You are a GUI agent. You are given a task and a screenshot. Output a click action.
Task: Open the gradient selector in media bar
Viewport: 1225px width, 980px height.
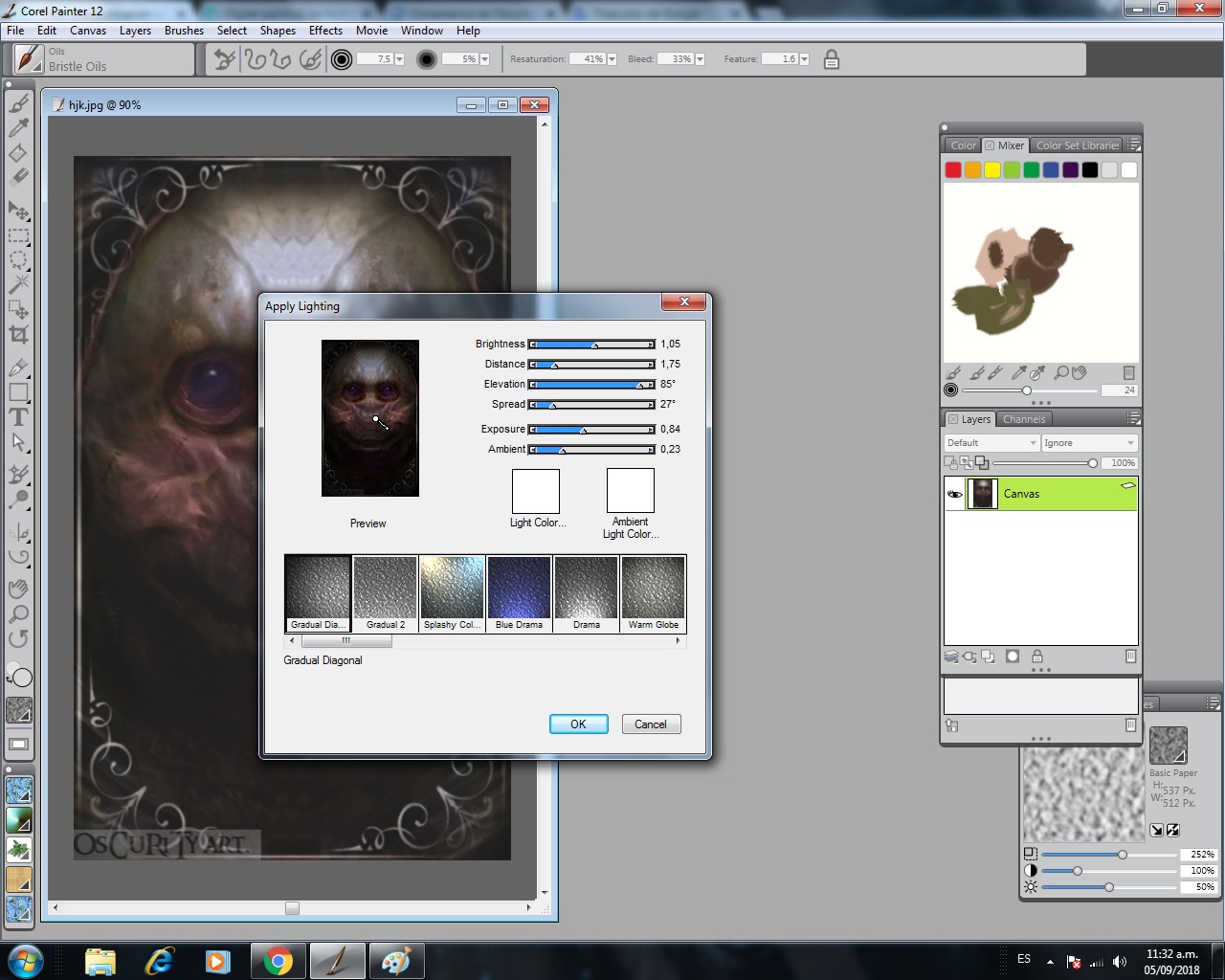pos(19,820)
